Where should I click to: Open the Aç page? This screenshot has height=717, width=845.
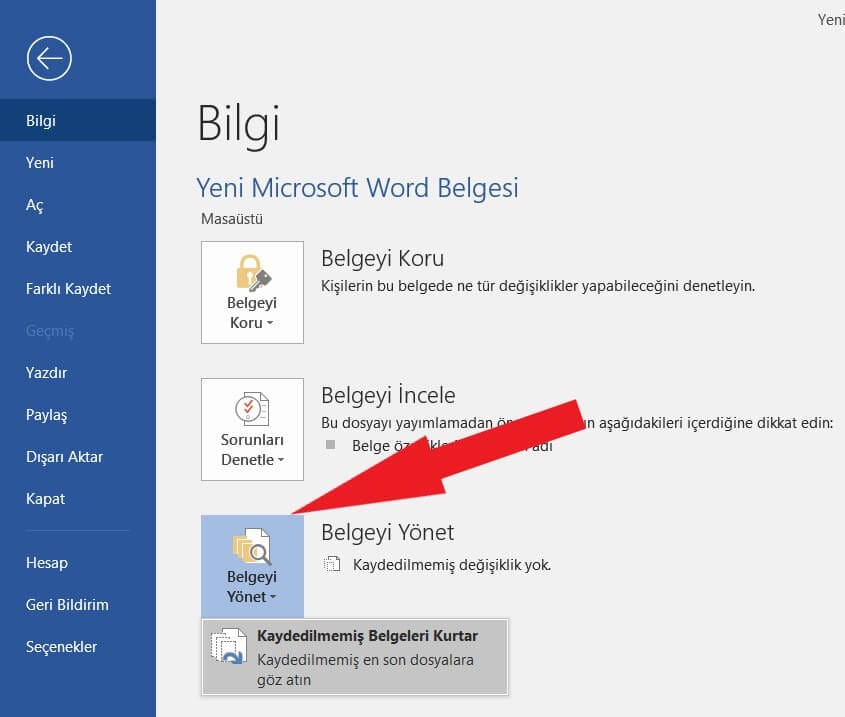tap(35, 205)
